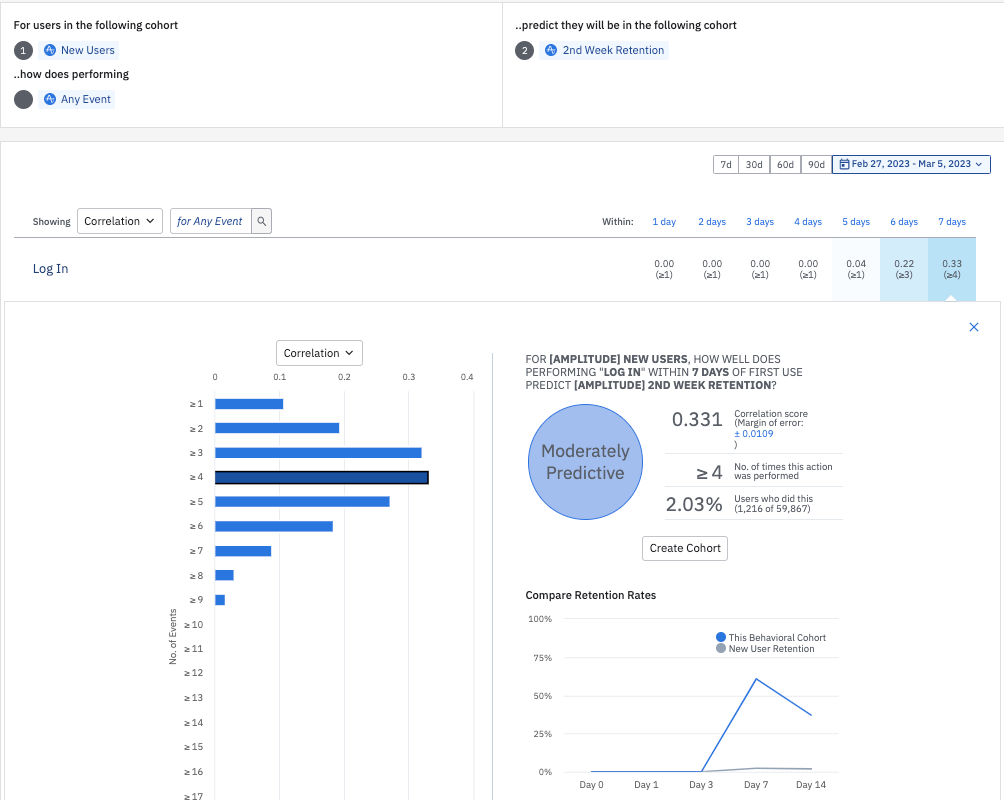The image size is (1004, 800).
Task: Click the New Users cohort chip
Action: tap(78, 50)
